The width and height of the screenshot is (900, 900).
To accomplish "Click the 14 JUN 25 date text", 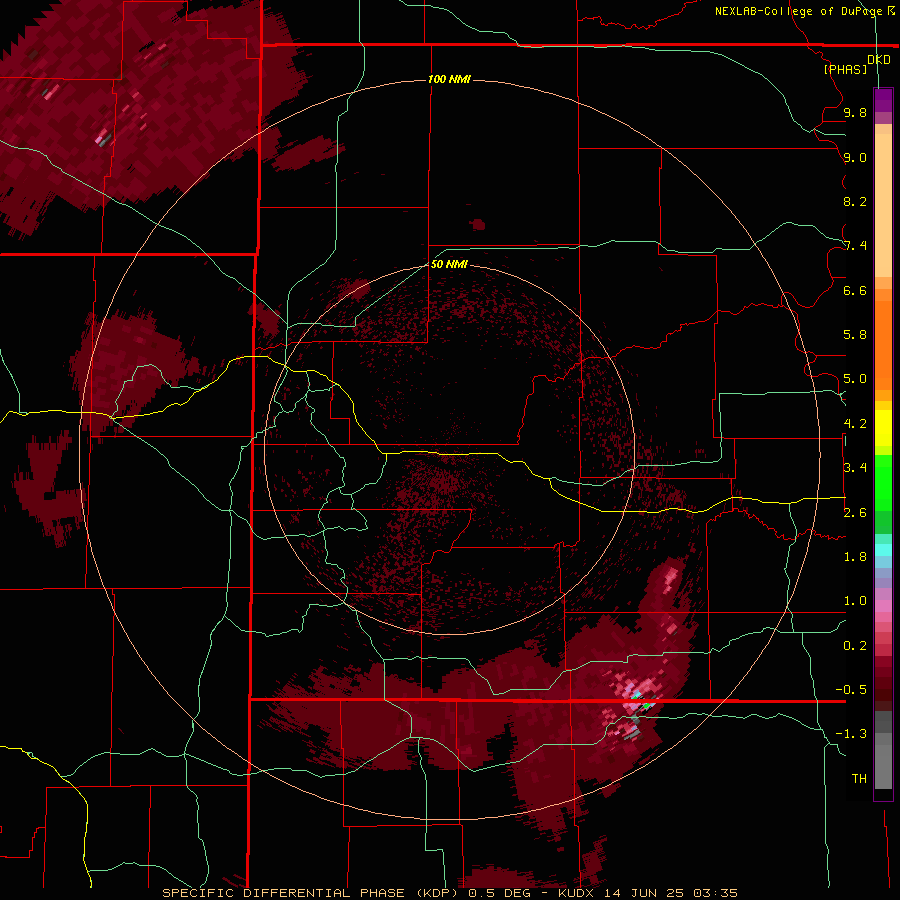I will 645,893.
